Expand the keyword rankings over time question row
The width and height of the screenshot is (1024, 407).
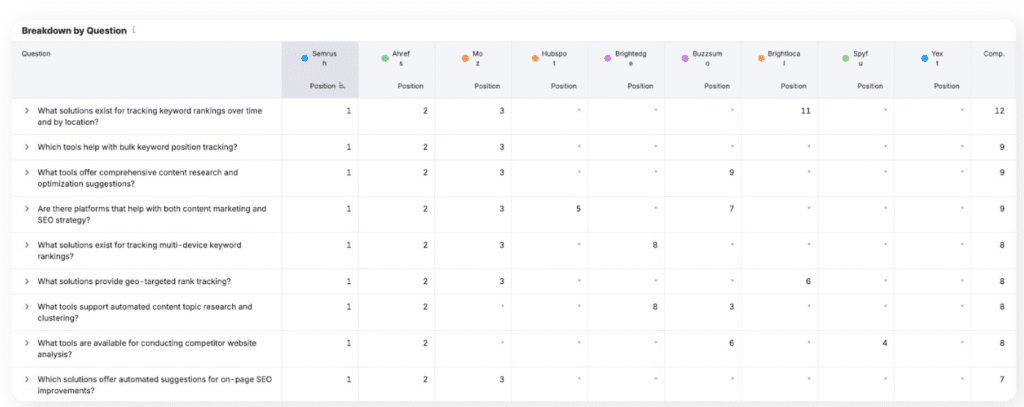[27, 110]
